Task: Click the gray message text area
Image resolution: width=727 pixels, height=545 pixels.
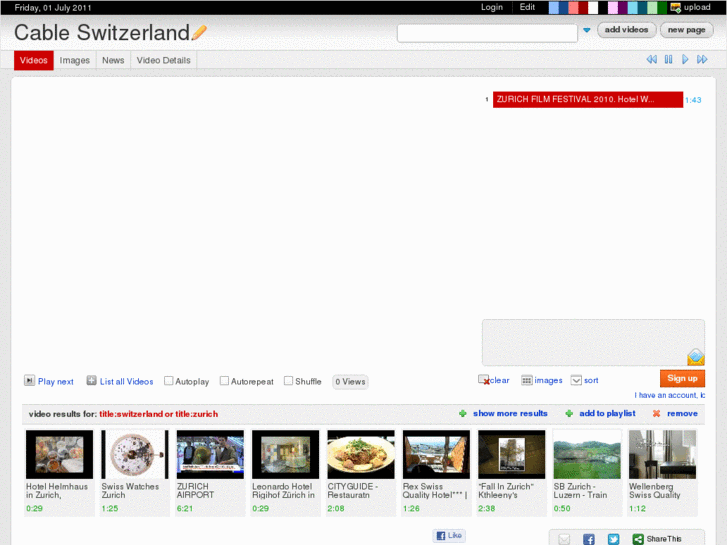Action: tap(593, 342)
